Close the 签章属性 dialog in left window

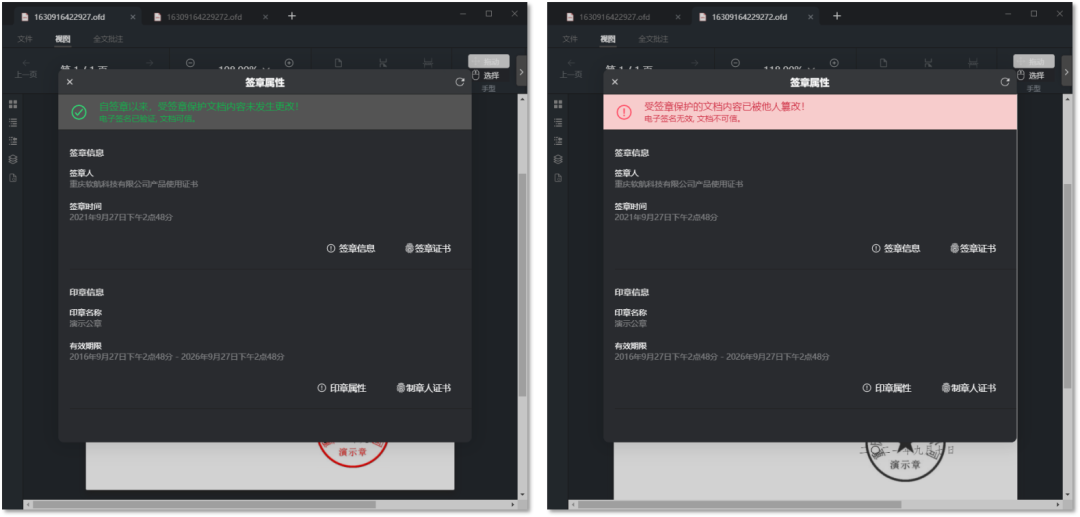pos(70,82)
